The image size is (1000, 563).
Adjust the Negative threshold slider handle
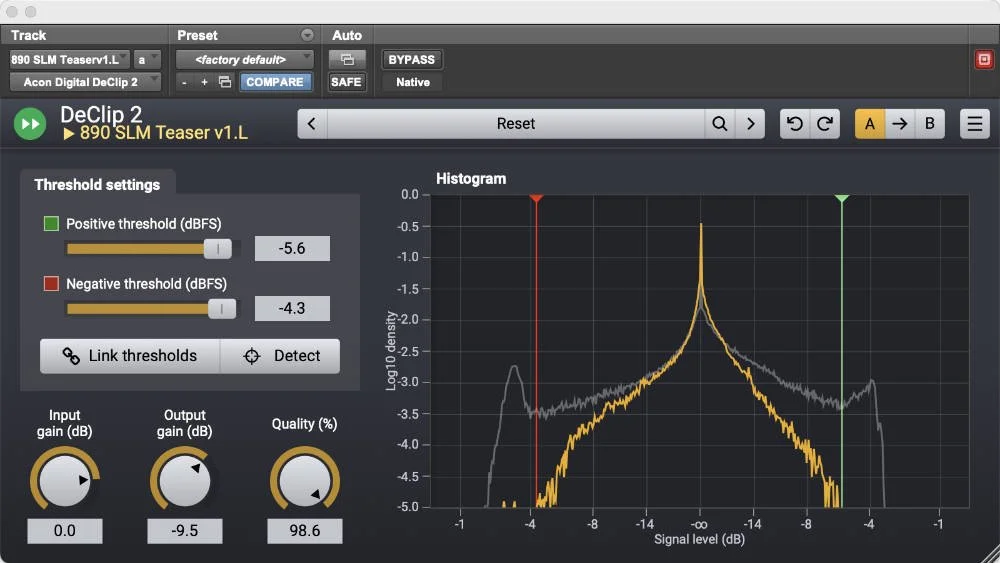click(x=222, y=309)
